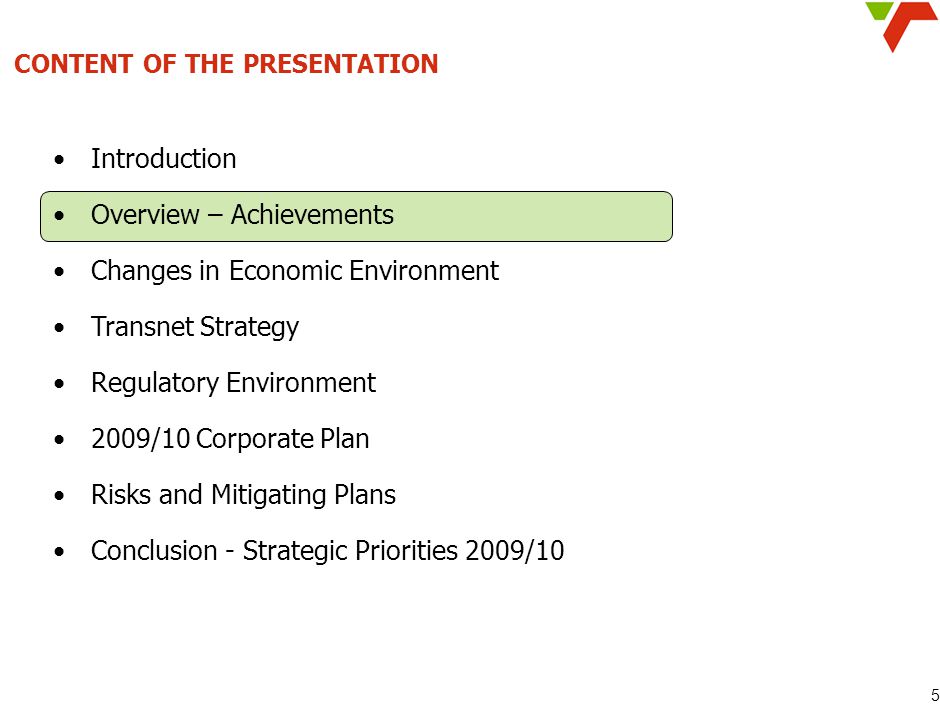Click Conclusion - Strategic Priorities 2009/10
This screenshot has height=705, width=940.
pyautogui.click(x=327, y=551)
